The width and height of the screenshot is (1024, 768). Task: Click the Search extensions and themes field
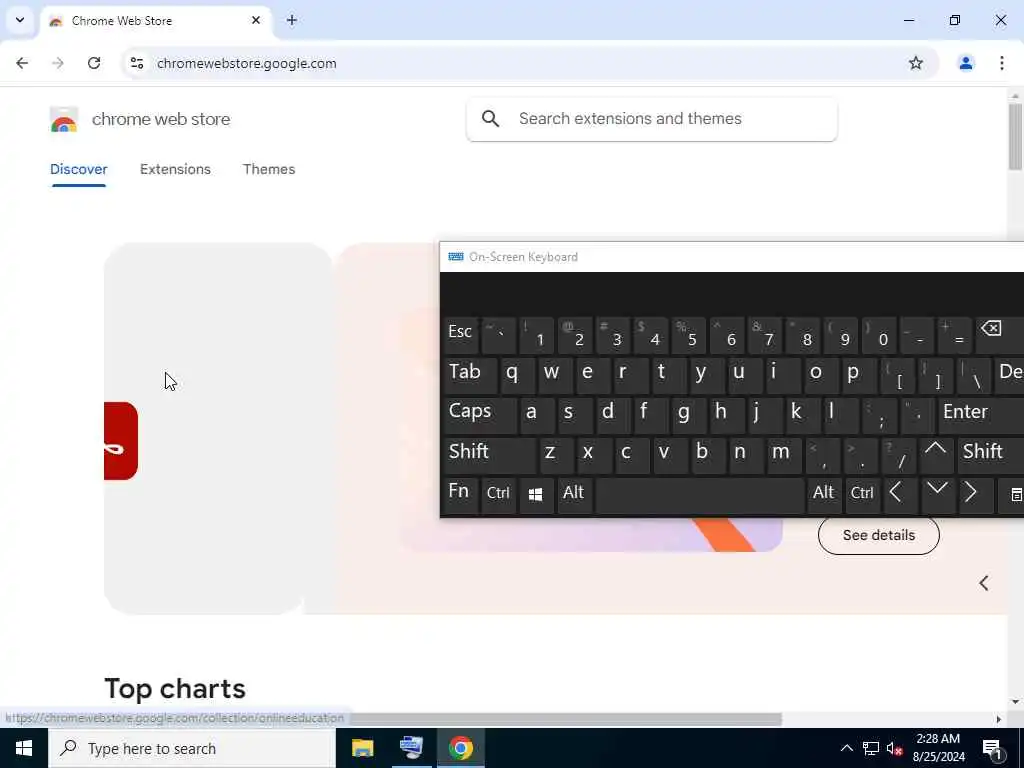652,119
